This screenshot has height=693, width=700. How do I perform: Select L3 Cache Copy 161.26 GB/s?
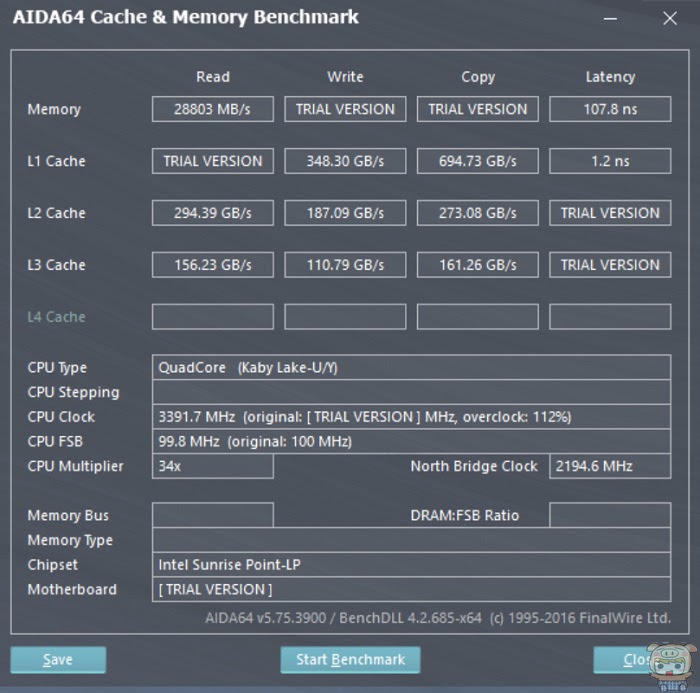[x=478, y=265]
